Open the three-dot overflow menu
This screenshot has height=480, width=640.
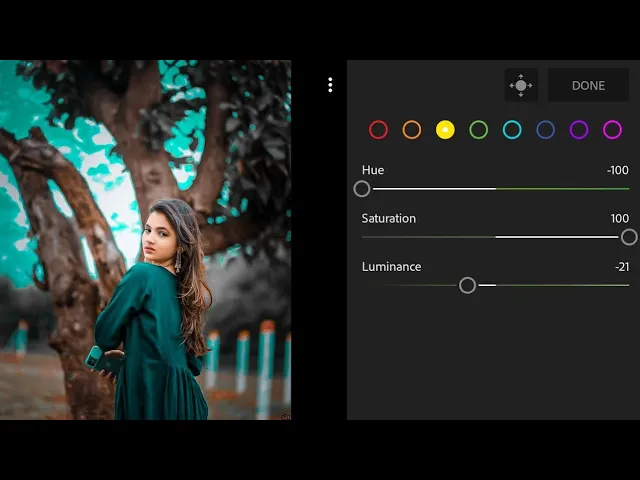click(x=330, y=85)
